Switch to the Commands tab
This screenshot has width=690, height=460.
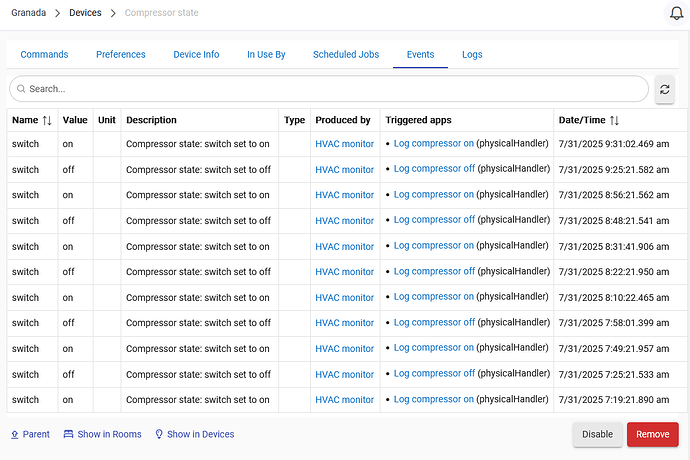[x=44, y=54]
